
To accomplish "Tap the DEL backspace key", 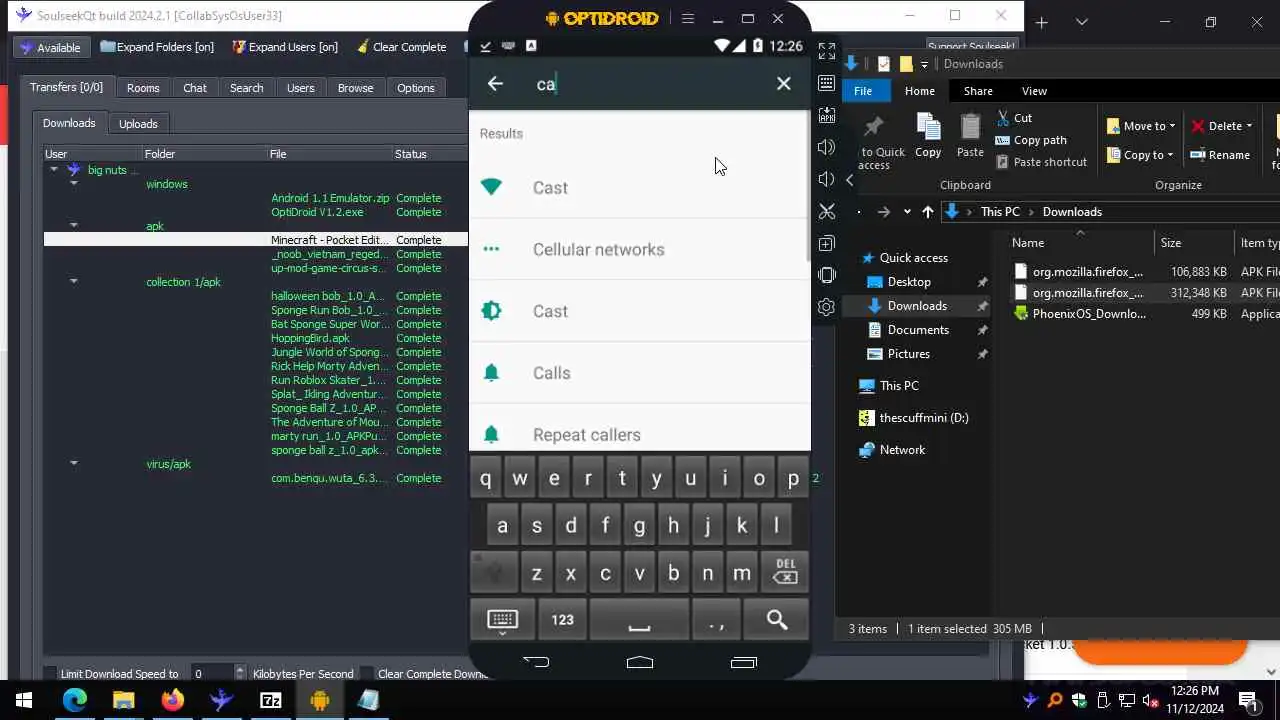I will tap(785, 572).
